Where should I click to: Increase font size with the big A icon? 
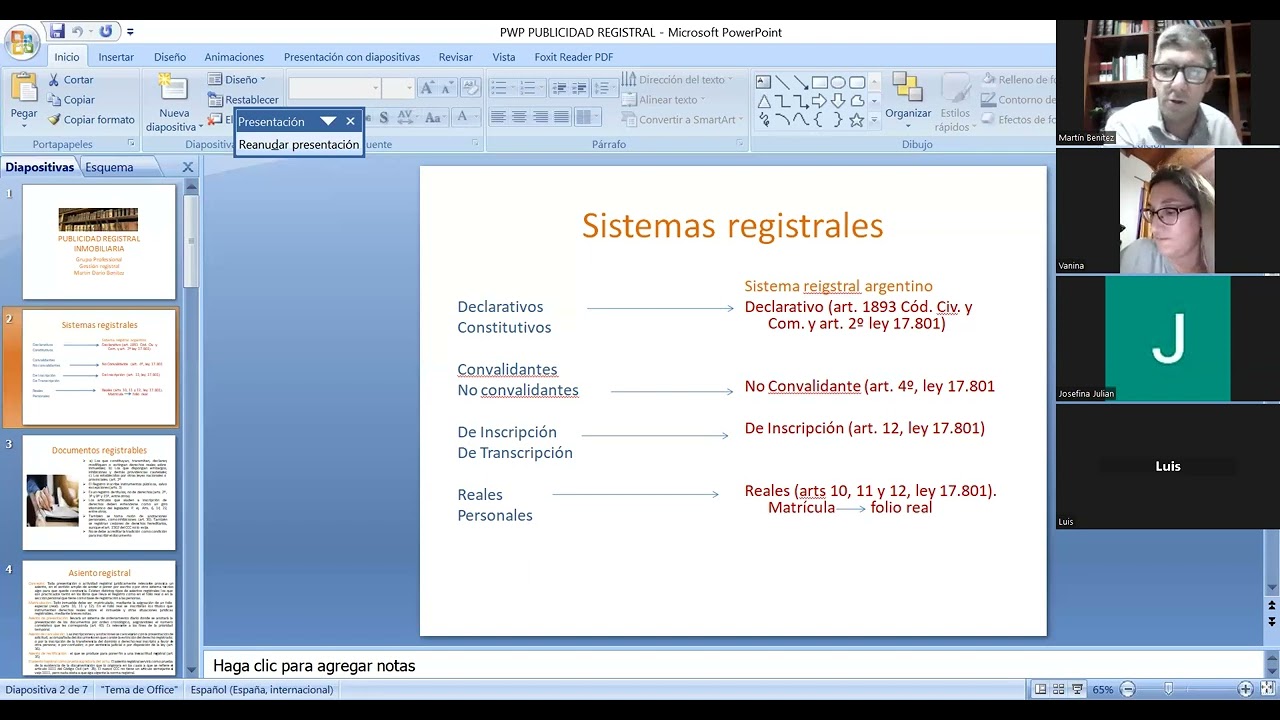pos(427,89)
